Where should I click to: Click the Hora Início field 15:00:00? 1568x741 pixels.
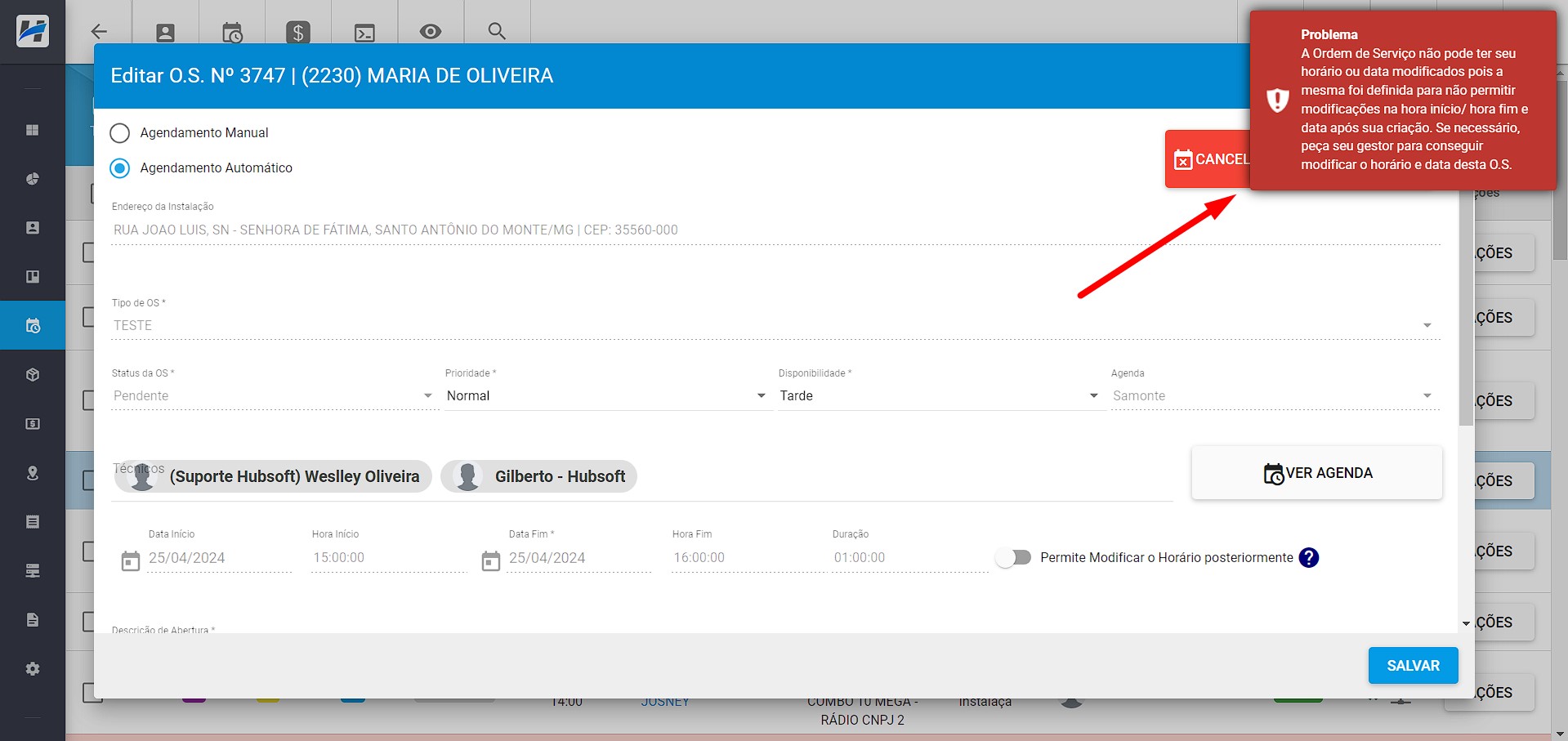pyautogui.click(x=389, y=558)
